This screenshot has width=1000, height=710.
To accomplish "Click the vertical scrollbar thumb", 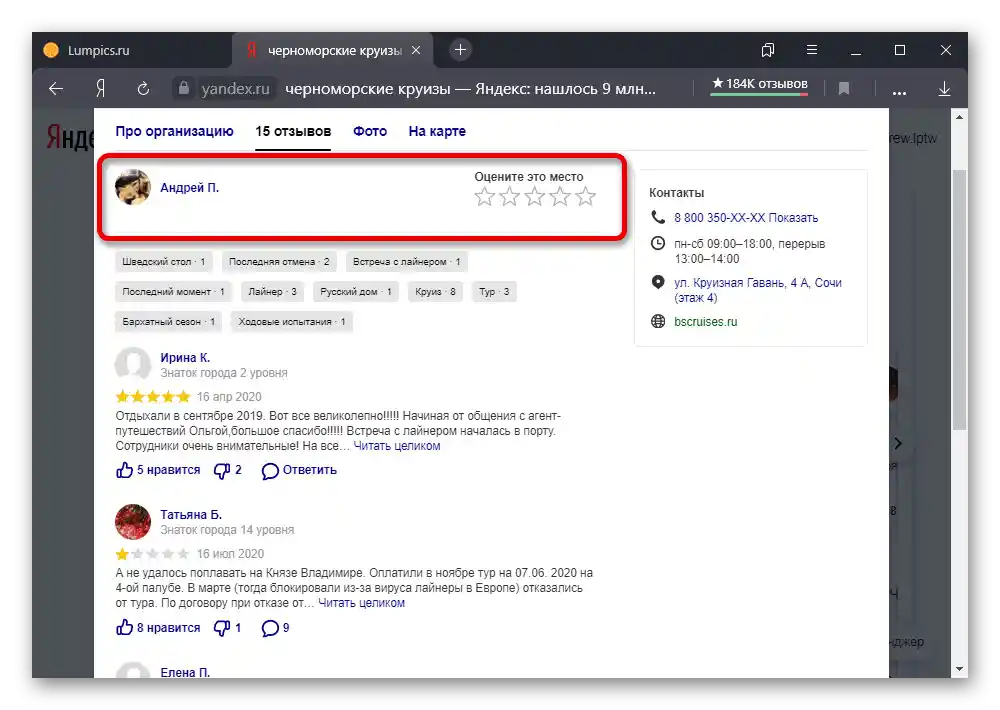I will point(960,300).
